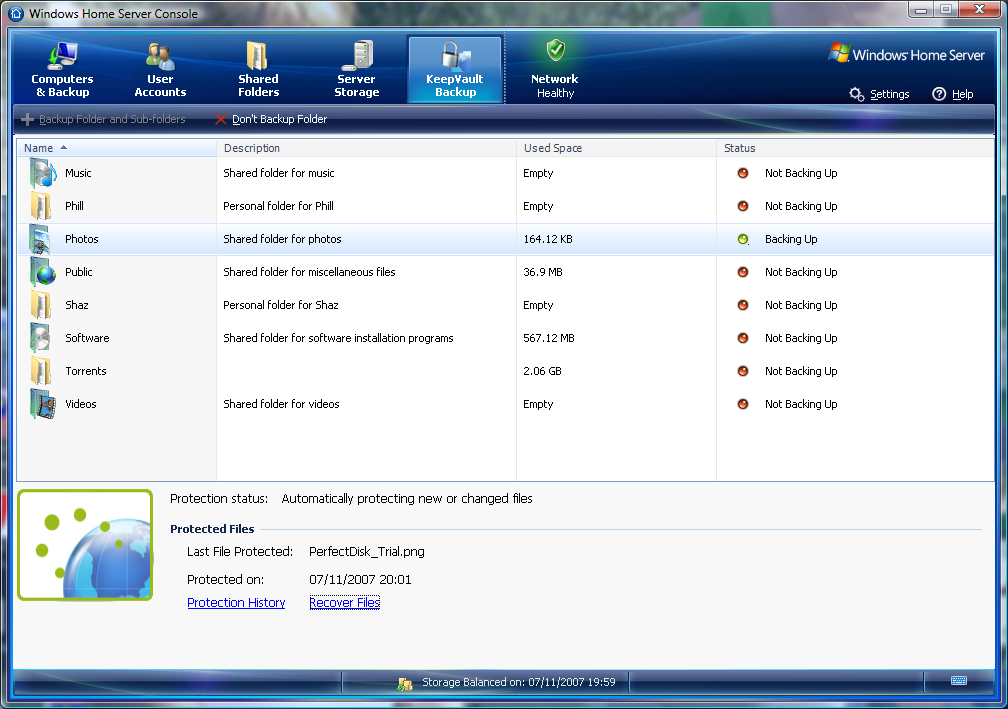Select the Phill folder icon

click(41, 206)
